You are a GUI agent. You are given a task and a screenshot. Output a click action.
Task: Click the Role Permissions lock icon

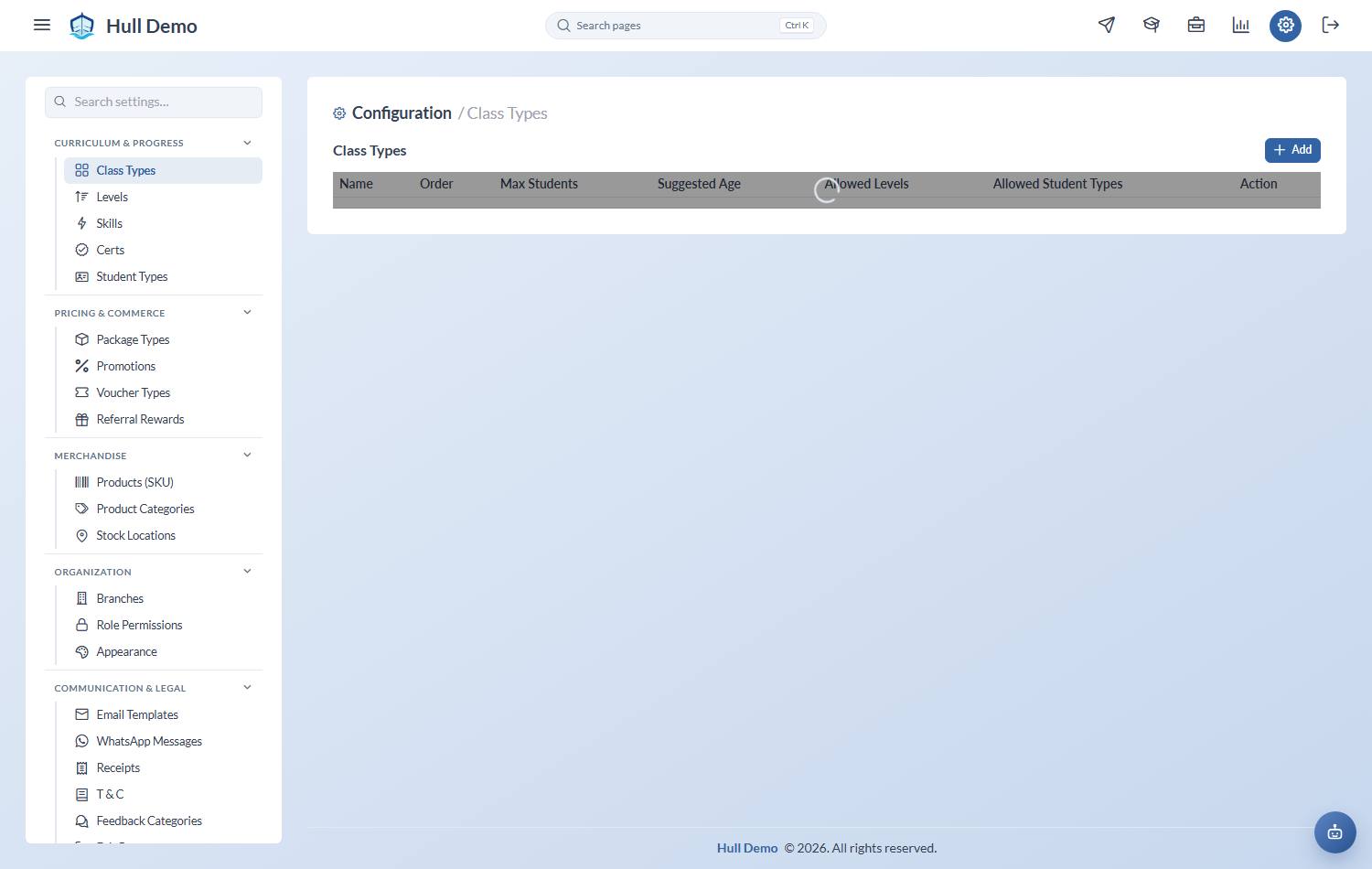81,625
